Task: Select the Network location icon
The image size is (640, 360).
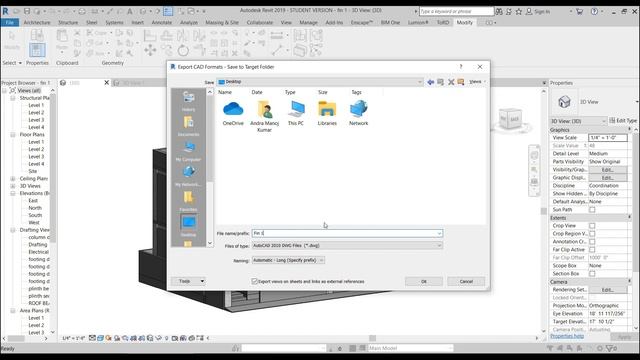Action: tap(358, 109)
